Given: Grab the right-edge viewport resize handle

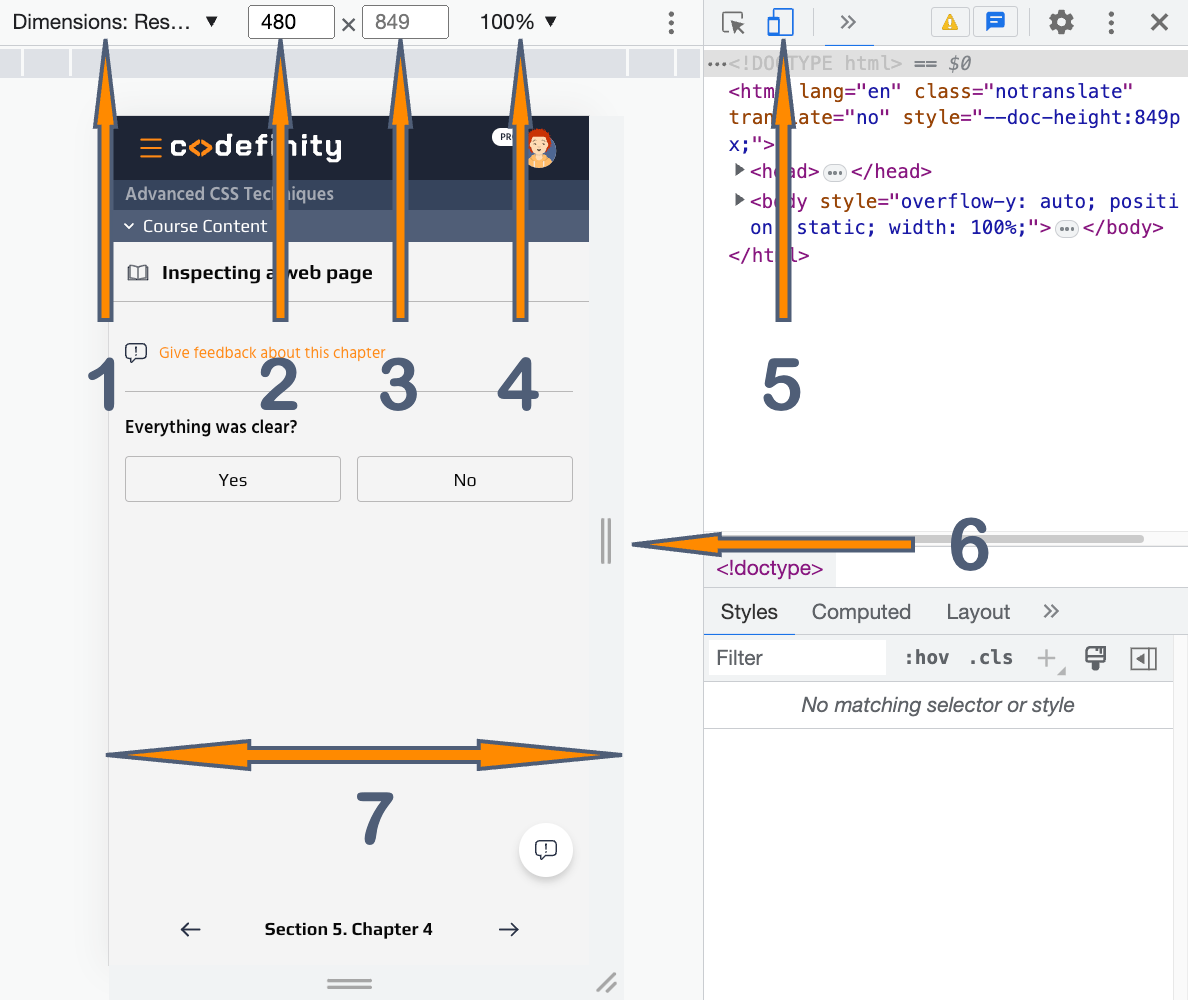Looking at the screenshot, I should [x=606, y=541].
